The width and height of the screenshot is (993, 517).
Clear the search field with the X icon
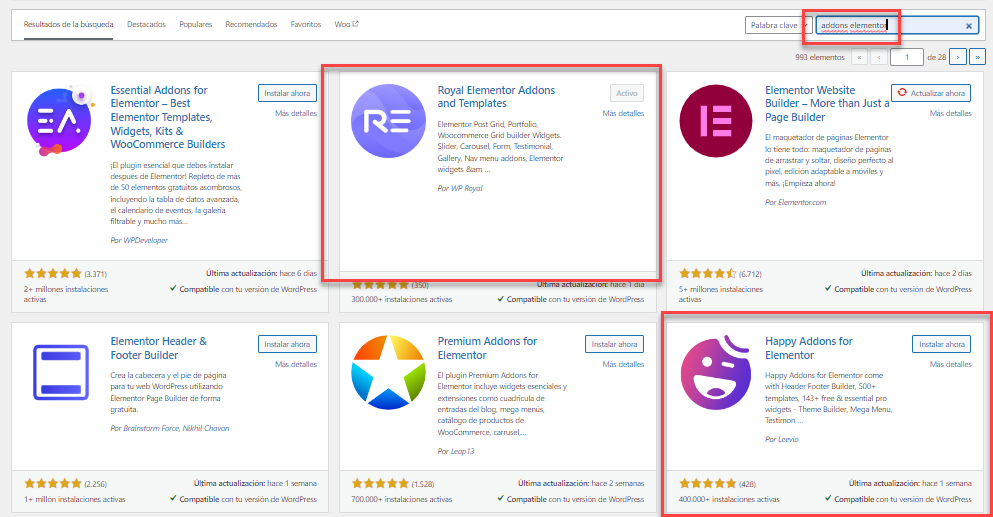968,25
